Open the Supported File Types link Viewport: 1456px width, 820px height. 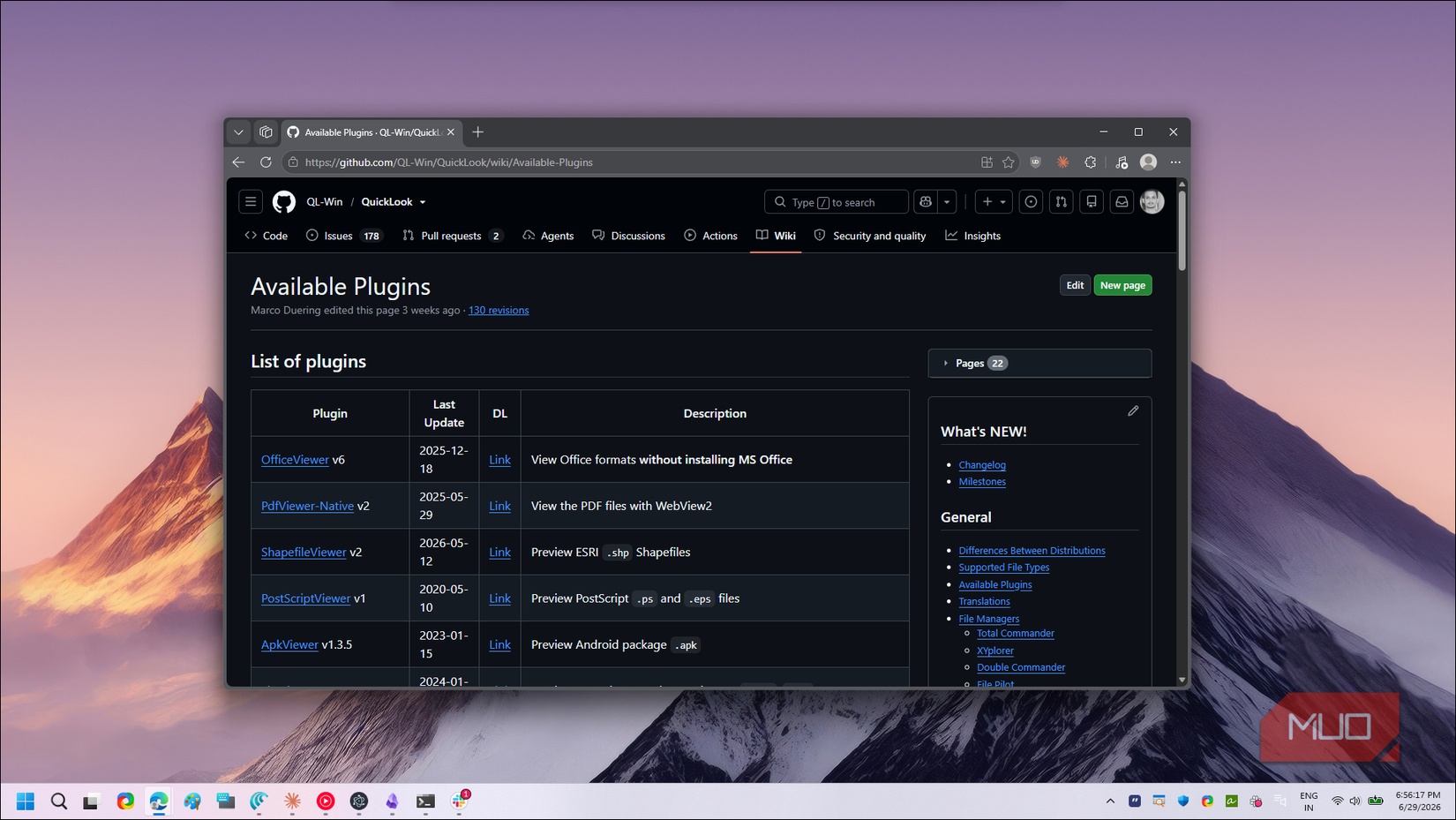[x=1004, y=568]
